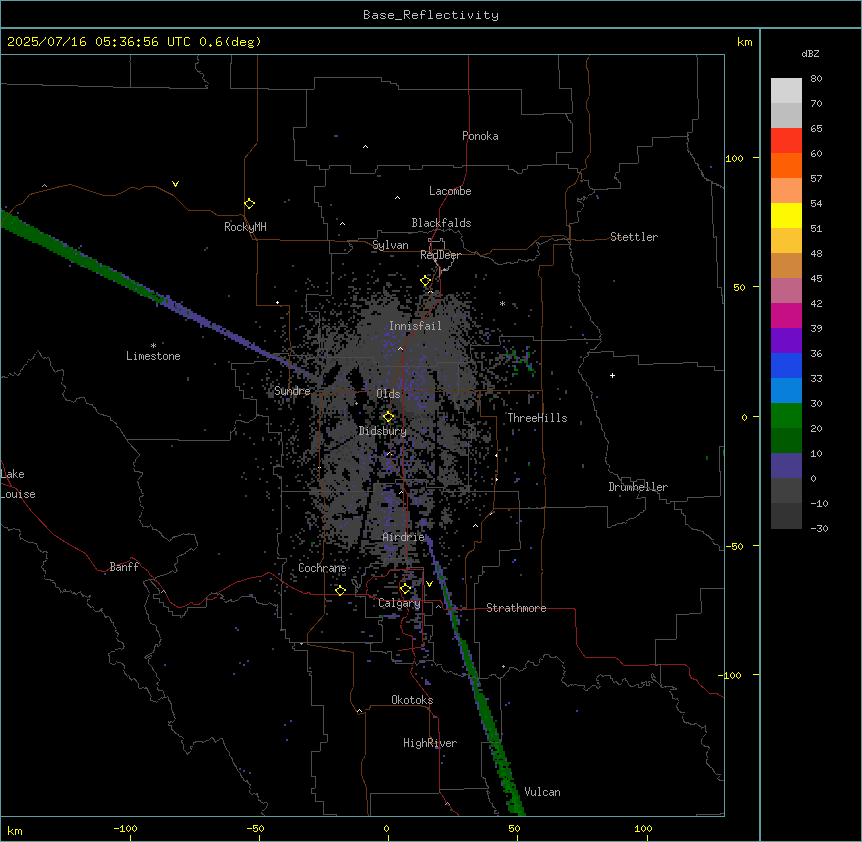Click the slate 0-10 dBZ legend swatch
This screenshot has height=842, width=862.
point(786,466)
